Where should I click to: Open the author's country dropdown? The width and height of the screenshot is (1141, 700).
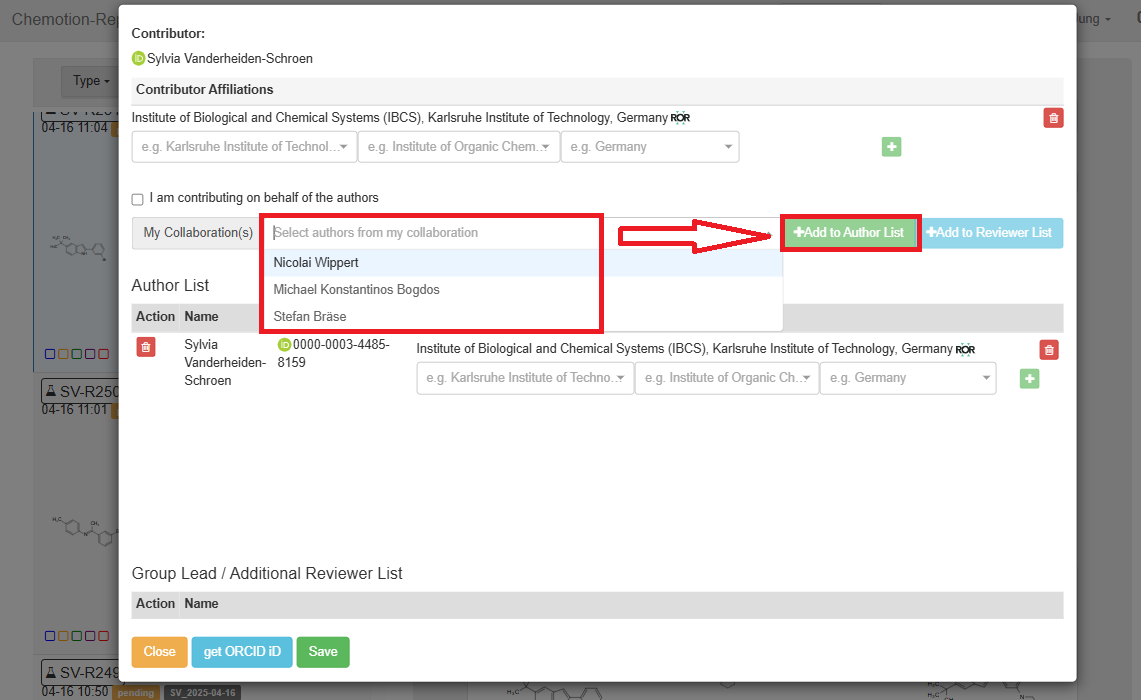[907, 378]
